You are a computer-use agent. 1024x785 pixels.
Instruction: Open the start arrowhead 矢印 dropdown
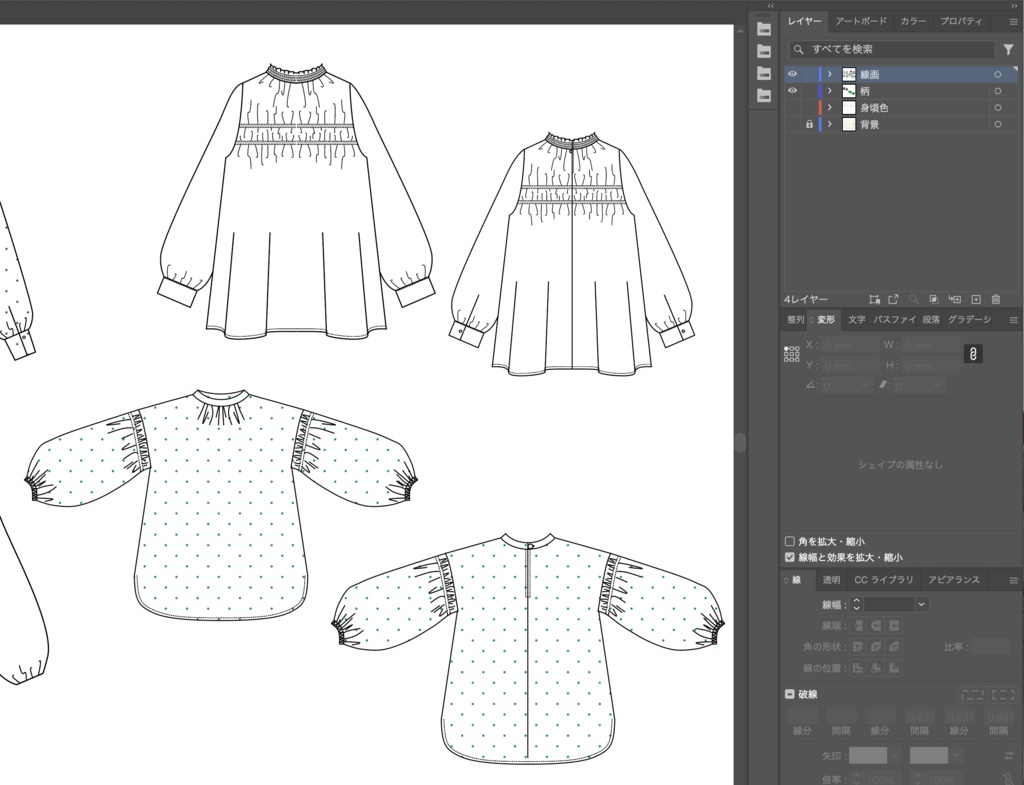(x=895, y=756)
